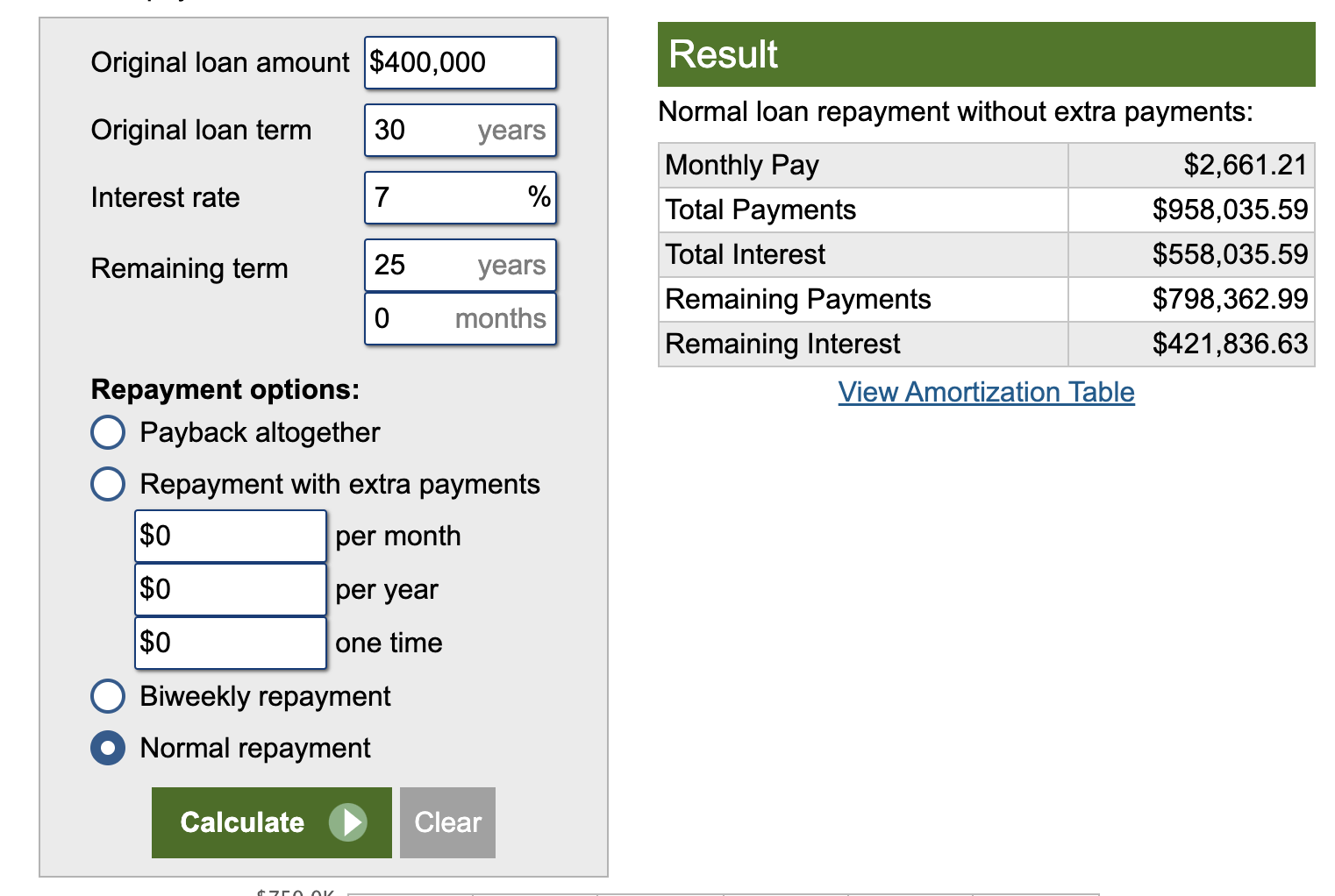Viewport: 1335px width, 896px height.
Task: Choose Repayment with extra payments radio
Action: click(x=108, y=484)
